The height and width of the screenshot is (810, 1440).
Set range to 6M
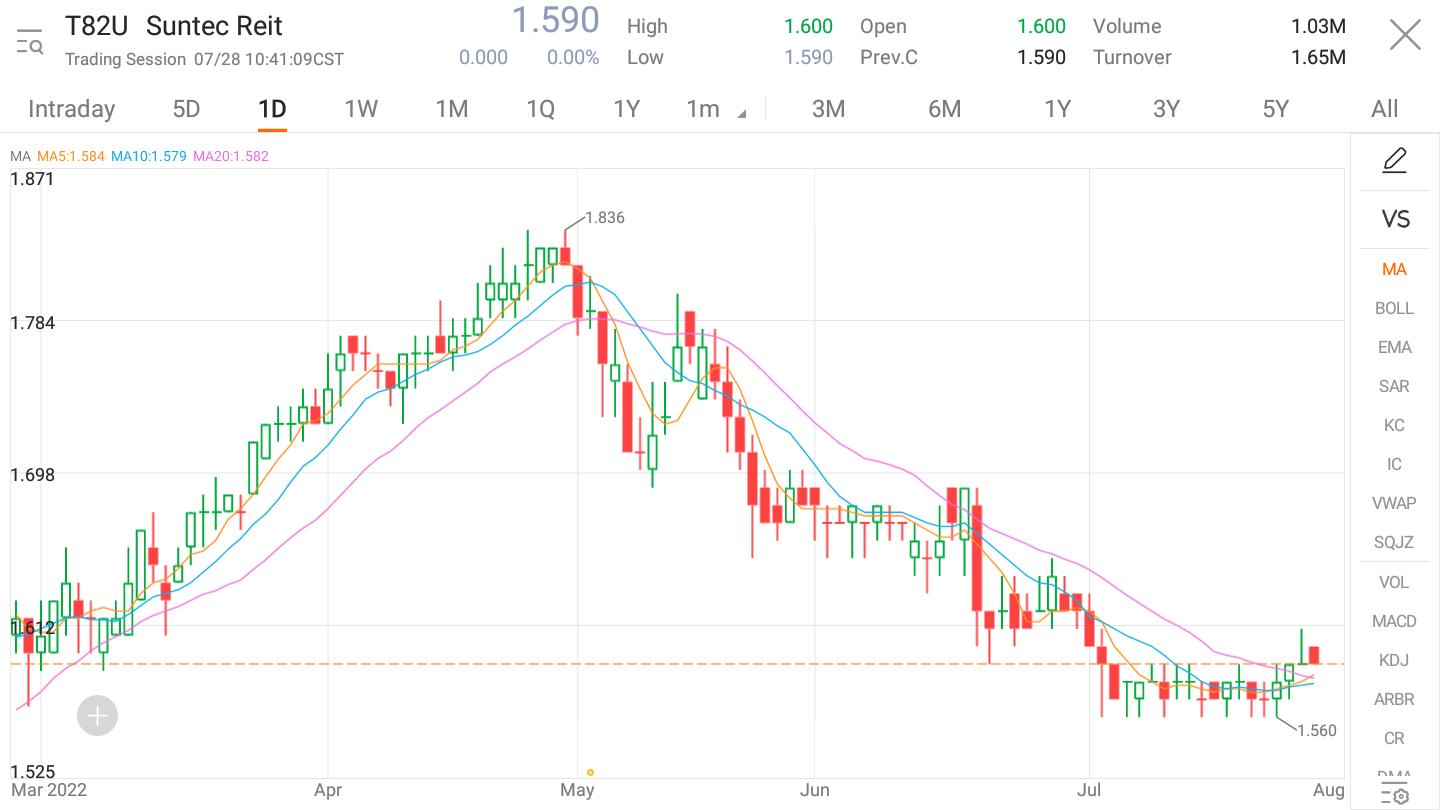(x=944, y=109)
